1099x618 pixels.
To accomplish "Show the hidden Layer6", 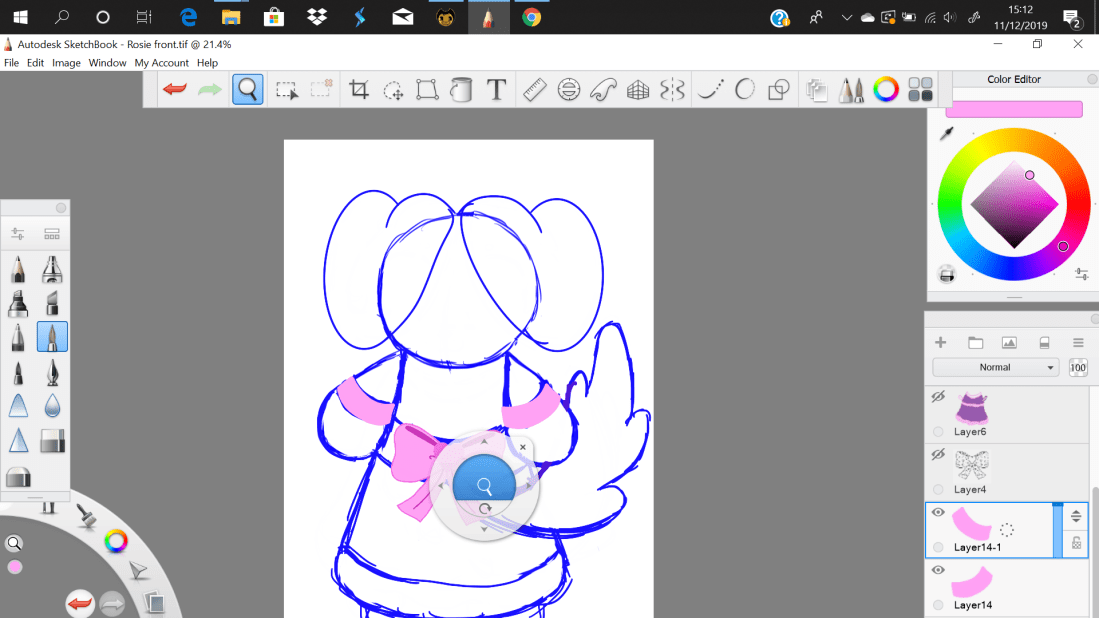I will 938,397.
